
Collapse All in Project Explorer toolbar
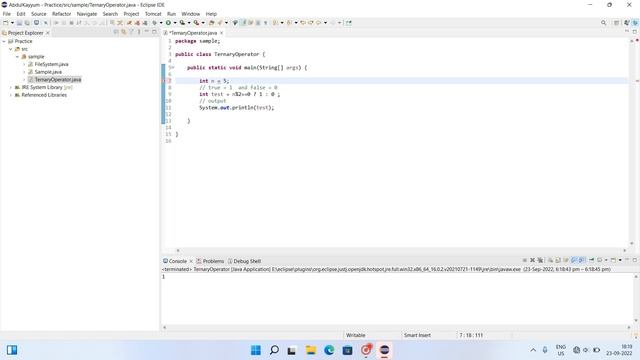coord(116,32)
